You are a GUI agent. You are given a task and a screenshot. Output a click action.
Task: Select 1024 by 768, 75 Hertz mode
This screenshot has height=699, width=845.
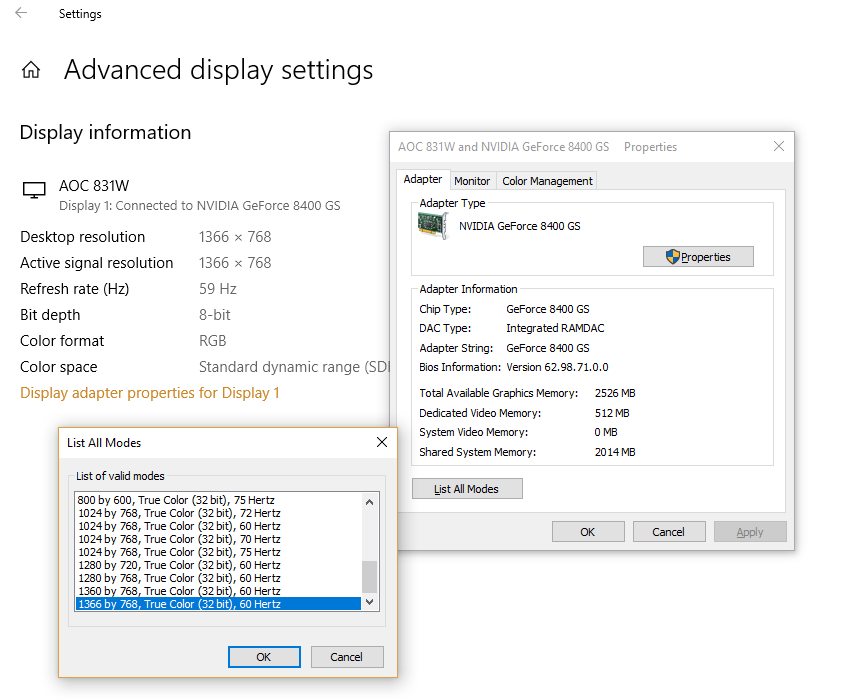coord(218,552)
